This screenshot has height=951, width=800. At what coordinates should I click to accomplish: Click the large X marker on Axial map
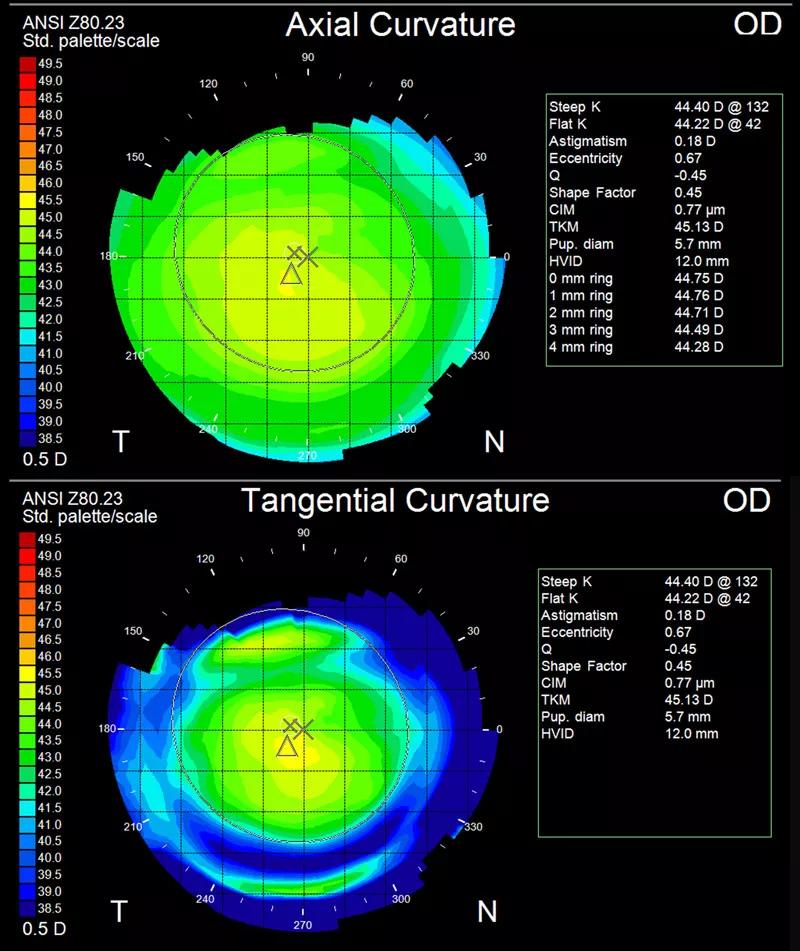pos(308,257)
